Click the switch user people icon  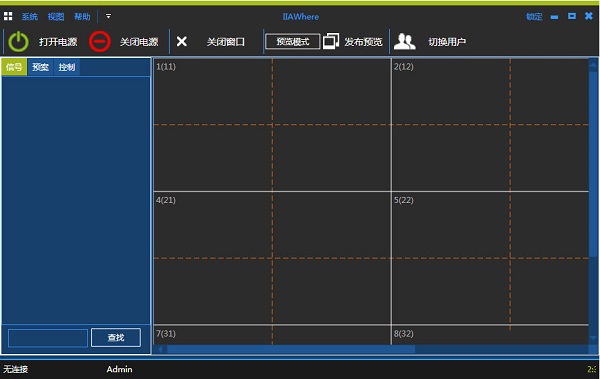tap(404, 41)
